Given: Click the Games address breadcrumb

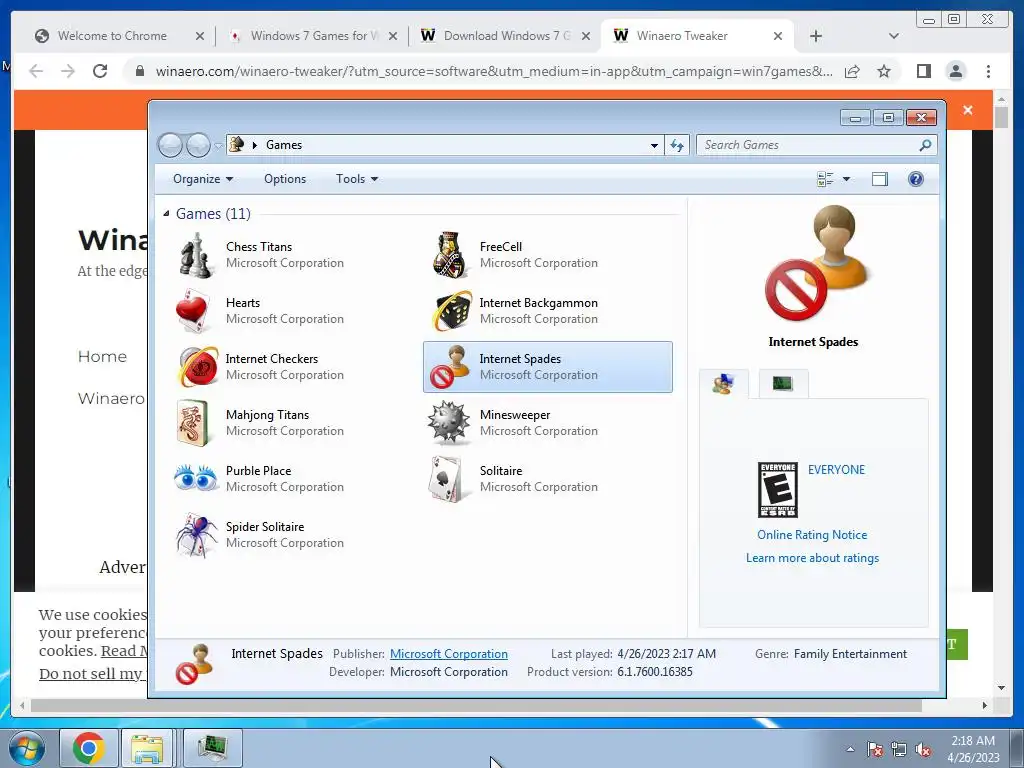Looking at the screenshot, I should tap(283, 145).
